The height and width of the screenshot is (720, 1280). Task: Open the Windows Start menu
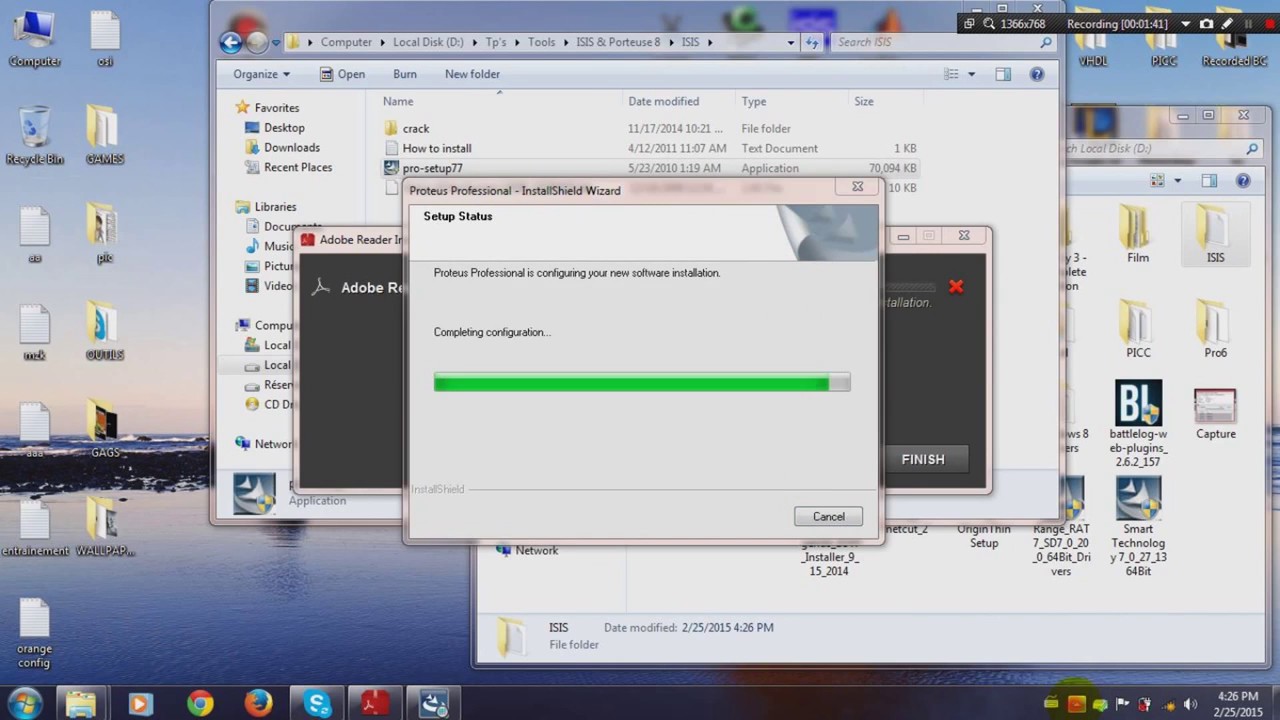pyautogui.click(x=24, y=703)
